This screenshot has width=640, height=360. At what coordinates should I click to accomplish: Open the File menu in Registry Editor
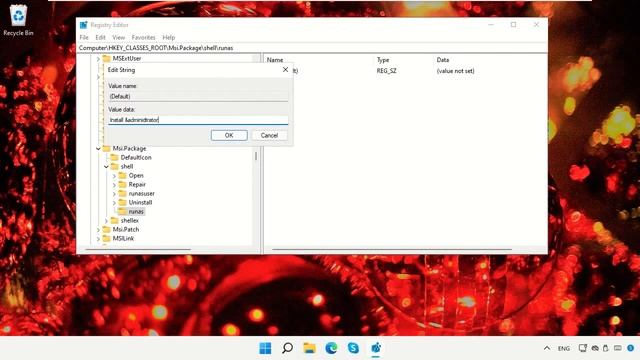coord(84,37)
